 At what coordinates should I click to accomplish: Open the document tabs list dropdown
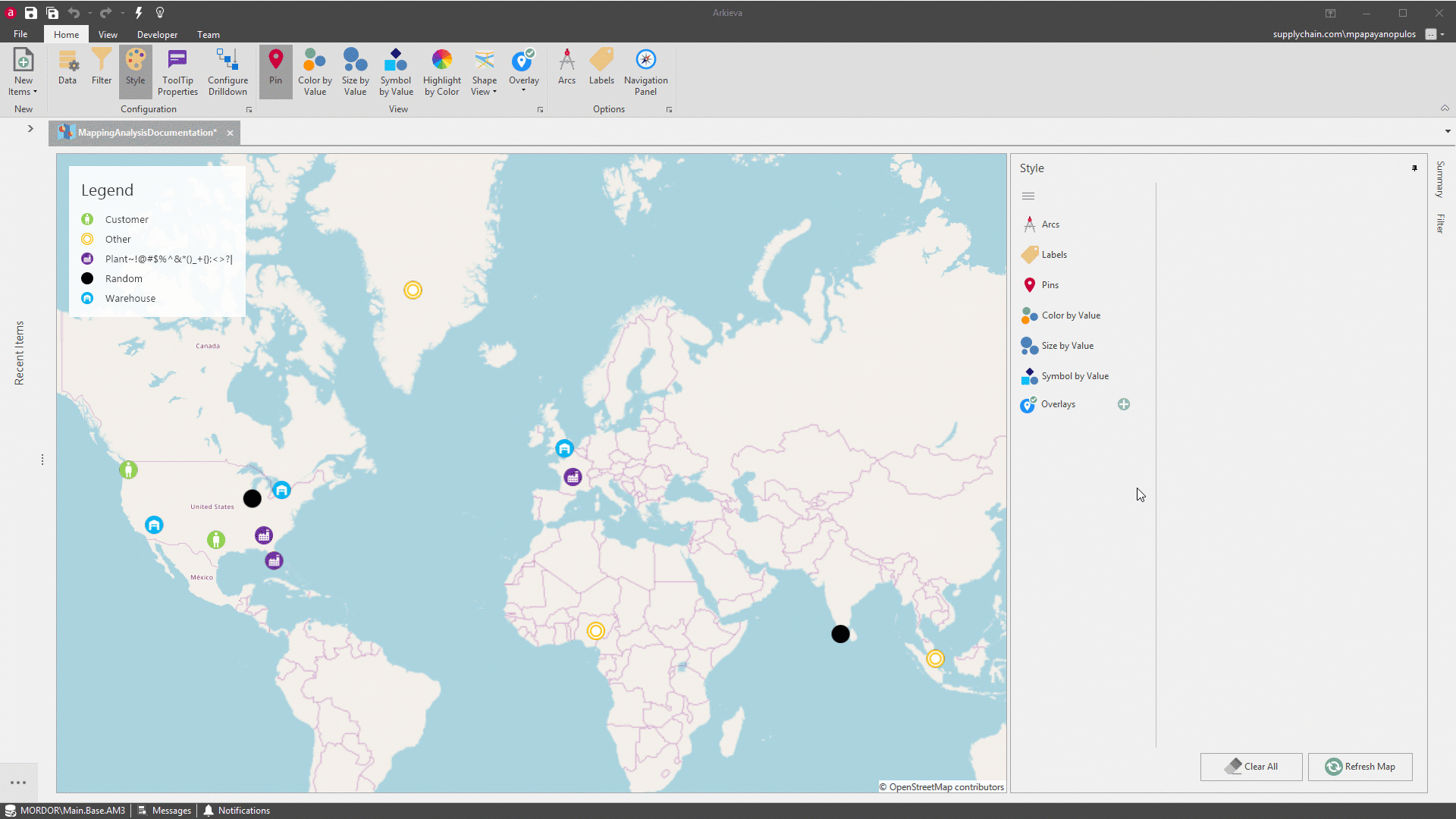pyautogui.click(x=1448, y=131)
